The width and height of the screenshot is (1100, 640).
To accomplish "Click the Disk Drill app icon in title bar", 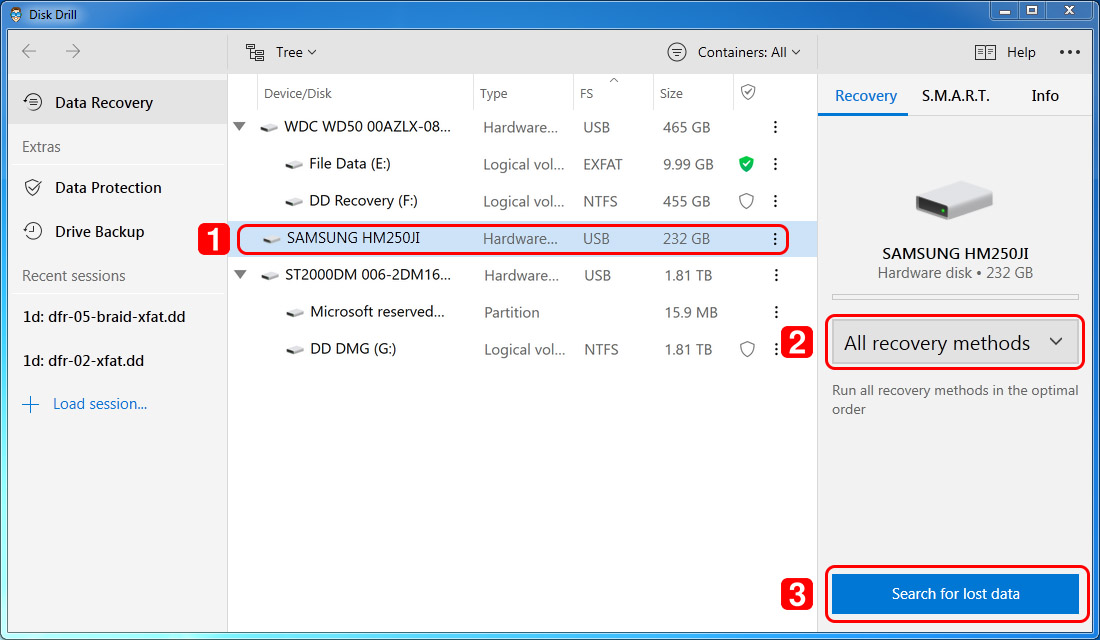I will pyautogui.click(x=15, y=15).
